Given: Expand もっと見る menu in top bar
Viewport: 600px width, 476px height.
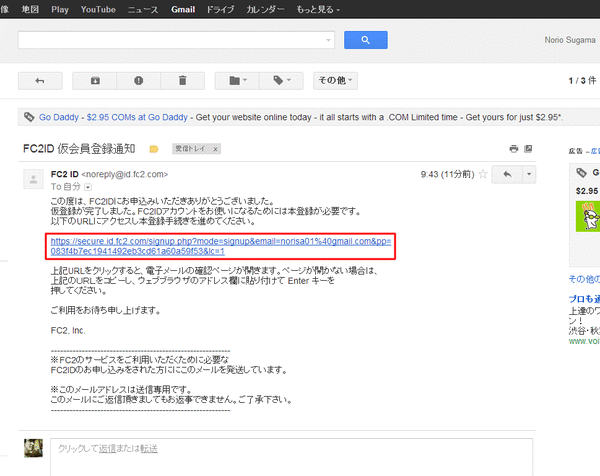Looking at the screenshot, I should point(318,9).
